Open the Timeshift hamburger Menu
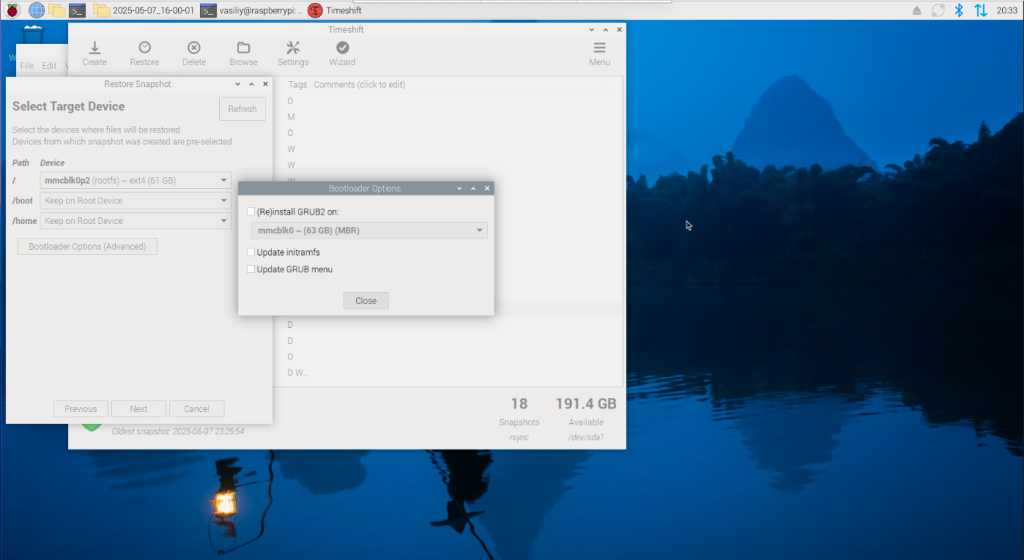This screenshot has height=560, width=1024. tap(599, 48)
